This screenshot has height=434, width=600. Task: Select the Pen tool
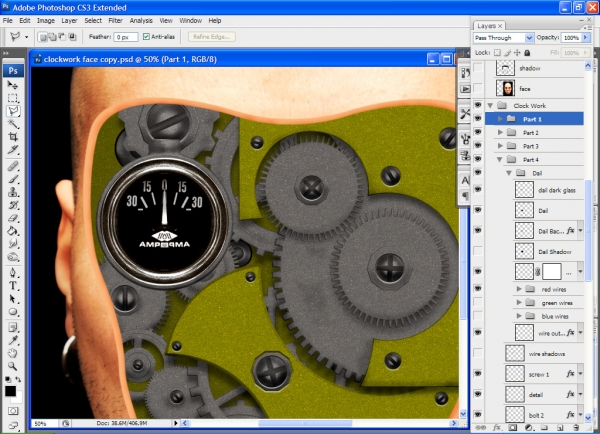13,272
